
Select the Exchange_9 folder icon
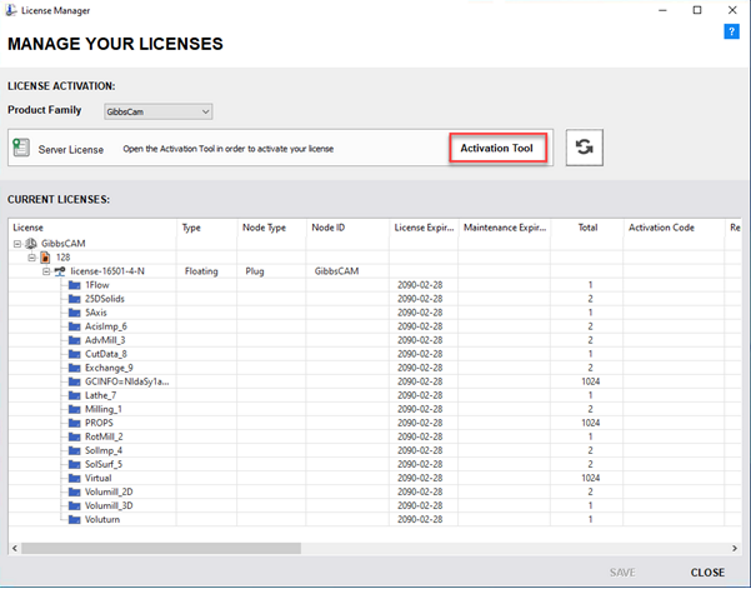74,368
